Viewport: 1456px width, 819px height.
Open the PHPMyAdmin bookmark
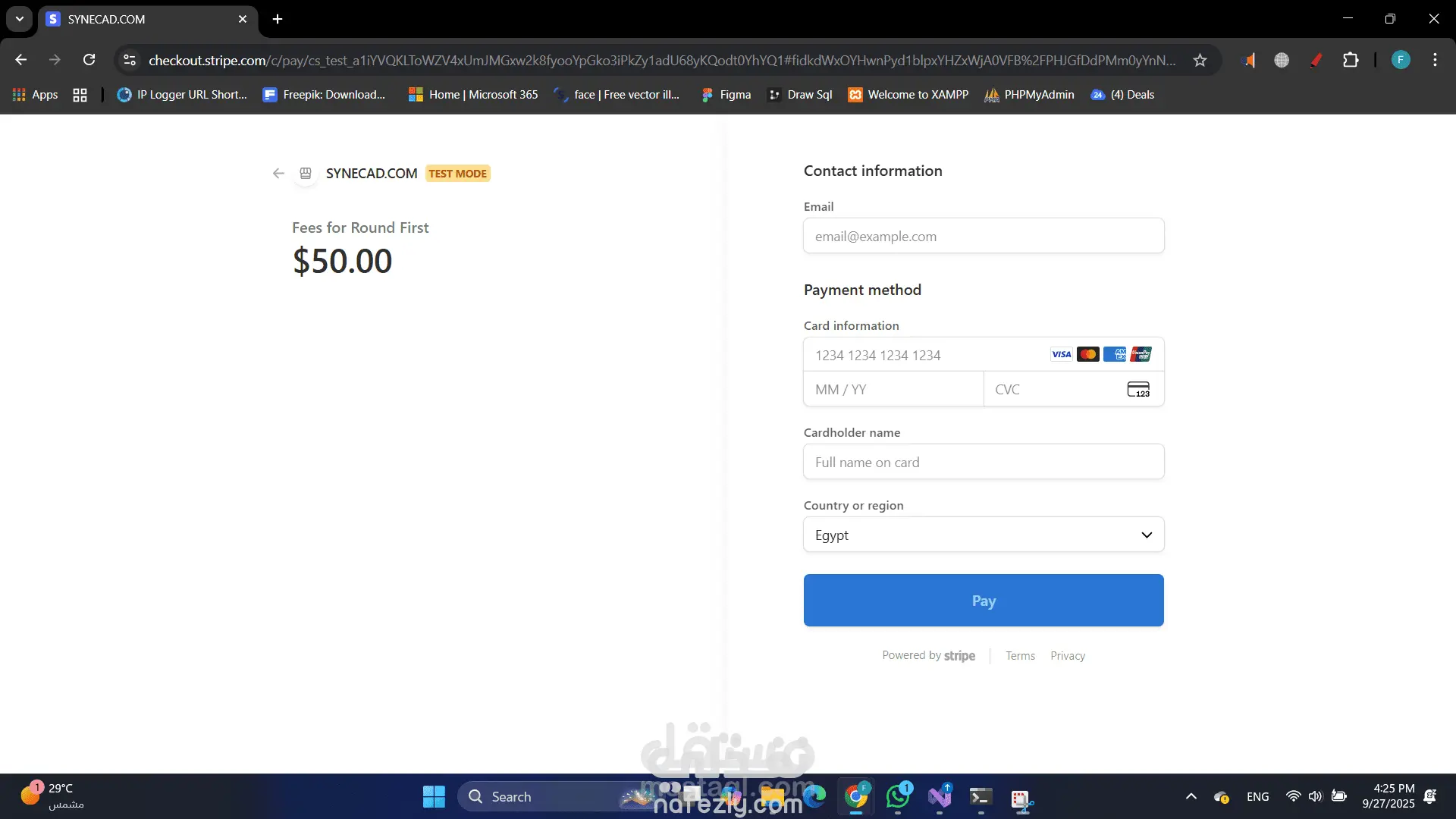(1029, 95)
